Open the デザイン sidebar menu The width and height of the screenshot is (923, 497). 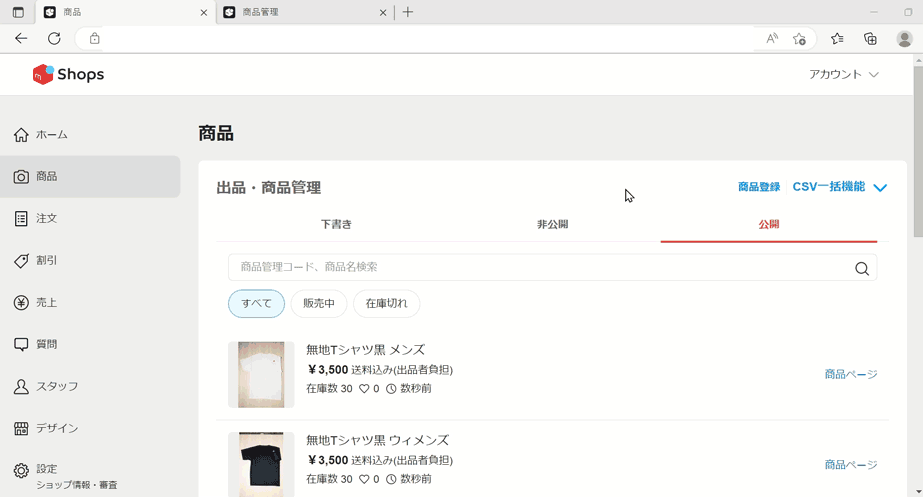(90, 428)
